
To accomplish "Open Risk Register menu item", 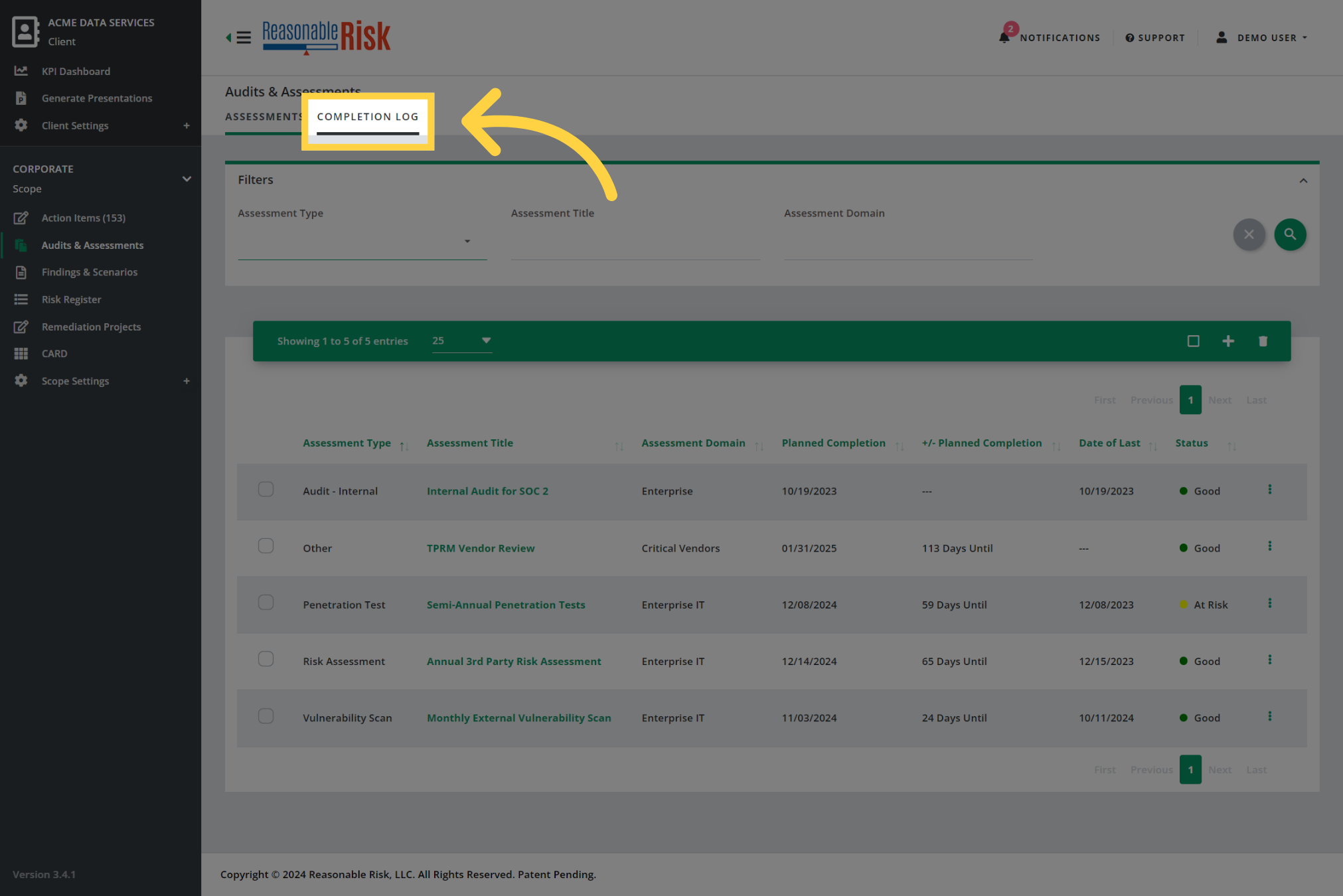I will [x=71, y=299].
